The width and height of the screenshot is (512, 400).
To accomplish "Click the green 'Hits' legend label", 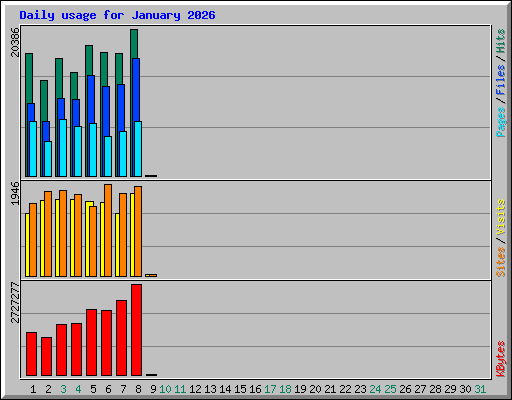I will [500, 41].
